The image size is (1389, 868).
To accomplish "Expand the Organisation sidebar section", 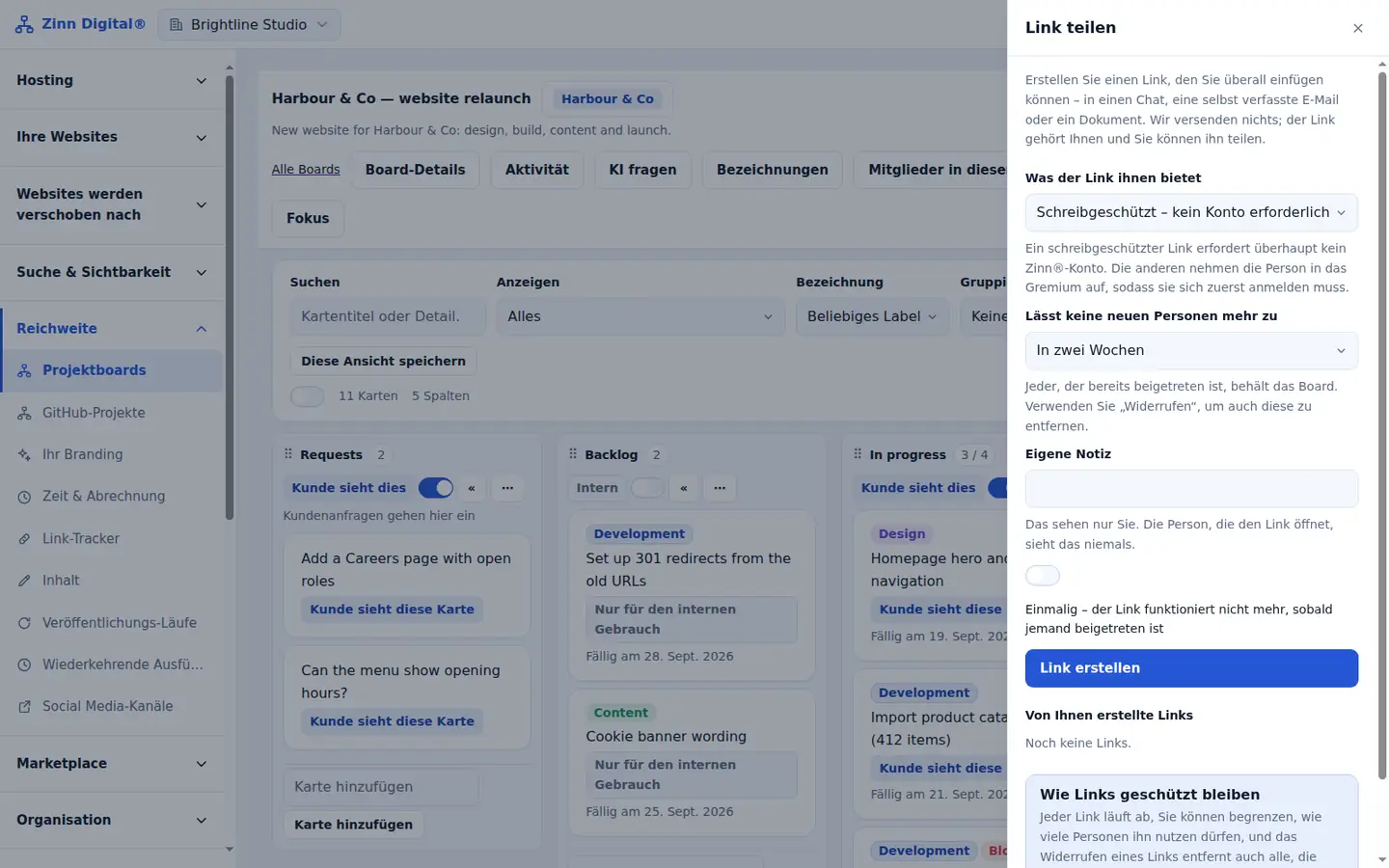I will tap(112, 820).
